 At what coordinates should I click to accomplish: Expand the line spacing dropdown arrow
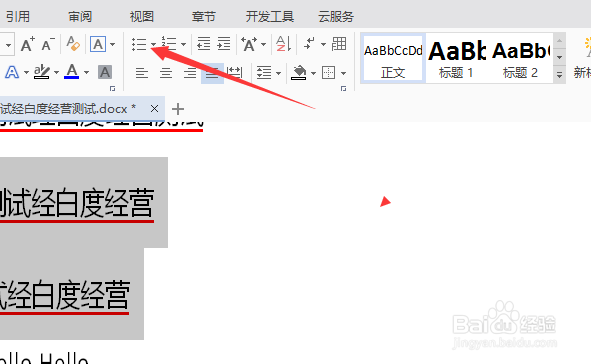pos(279,73)
